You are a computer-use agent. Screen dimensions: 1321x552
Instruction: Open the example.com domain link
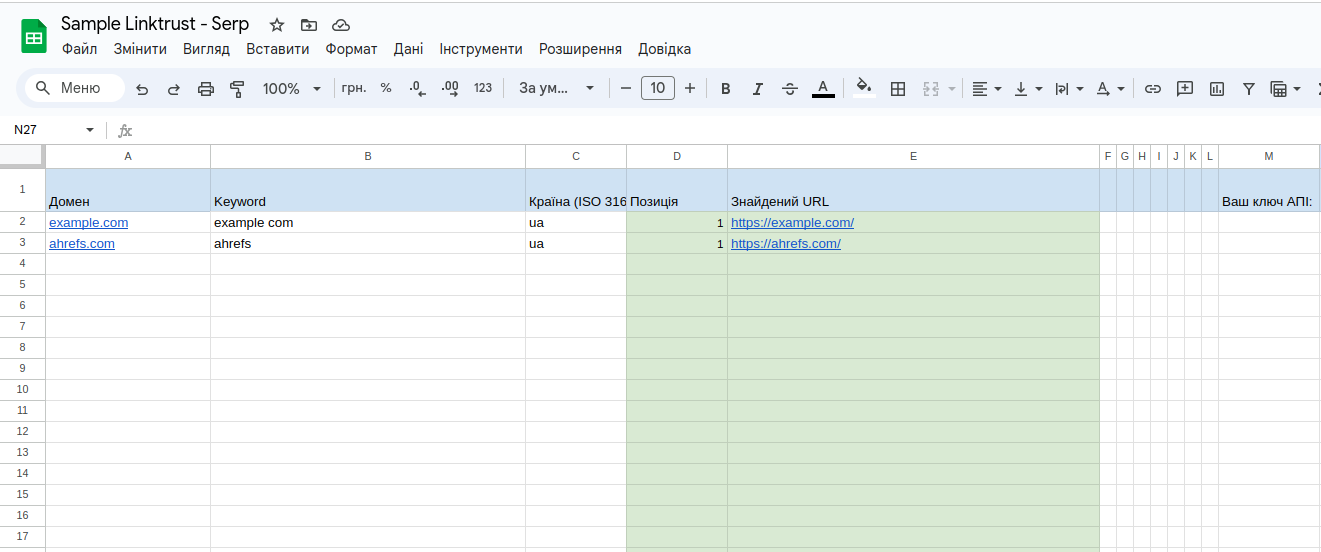(x=88, y=223)
